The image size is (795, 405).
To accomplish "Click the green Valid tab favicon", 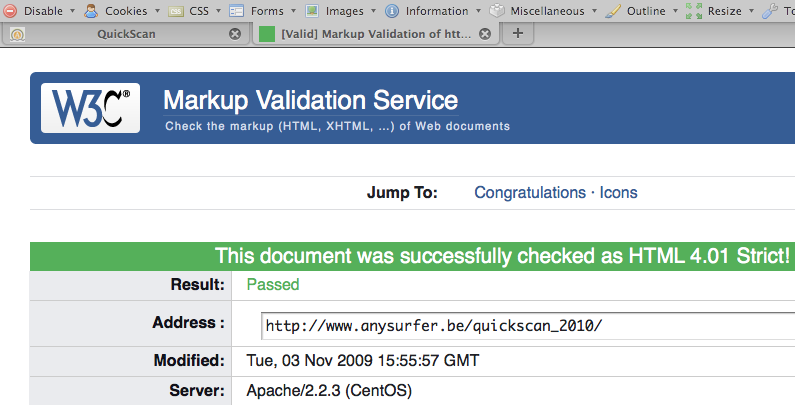I will (x=267, y=34).
